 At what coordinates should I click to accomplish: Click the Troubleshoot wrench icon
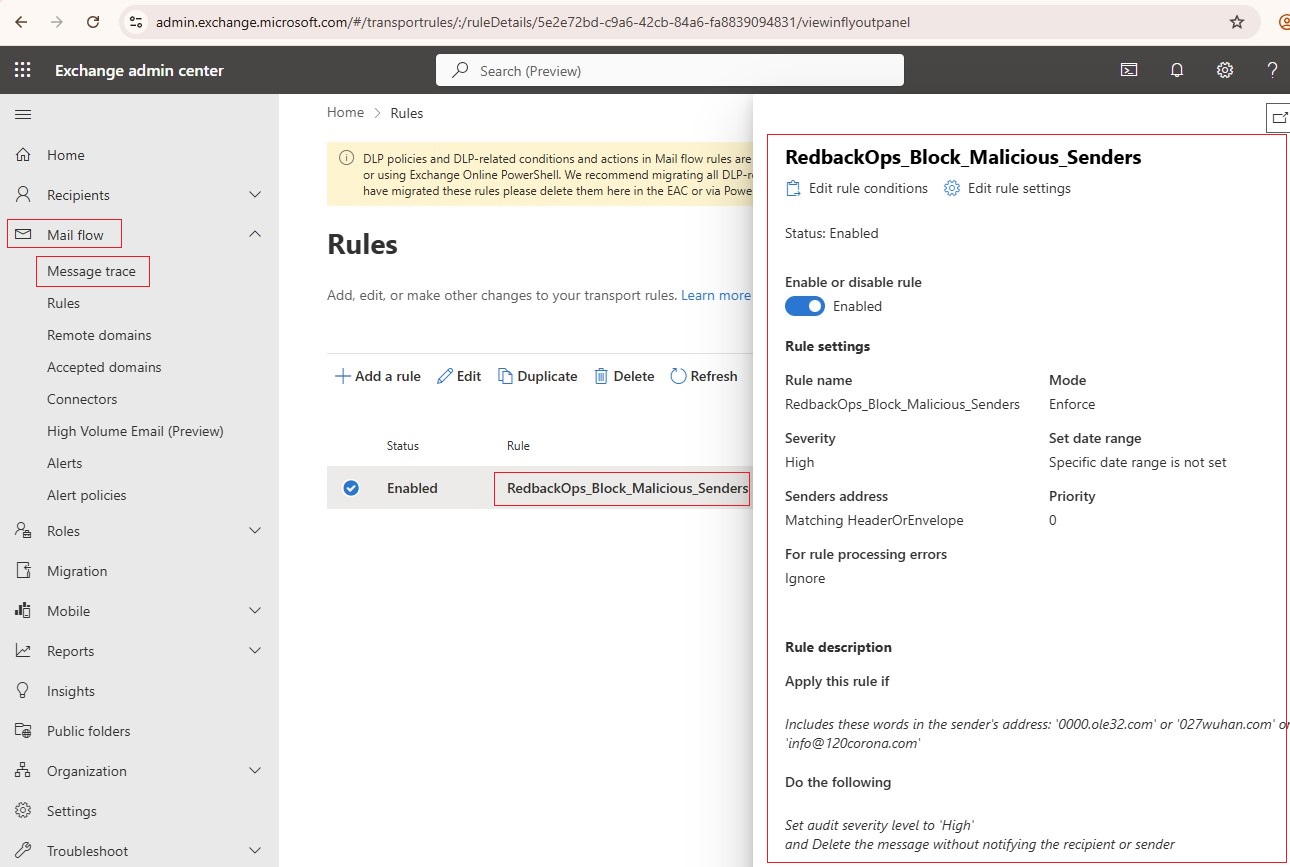click(x=23, y=851)
